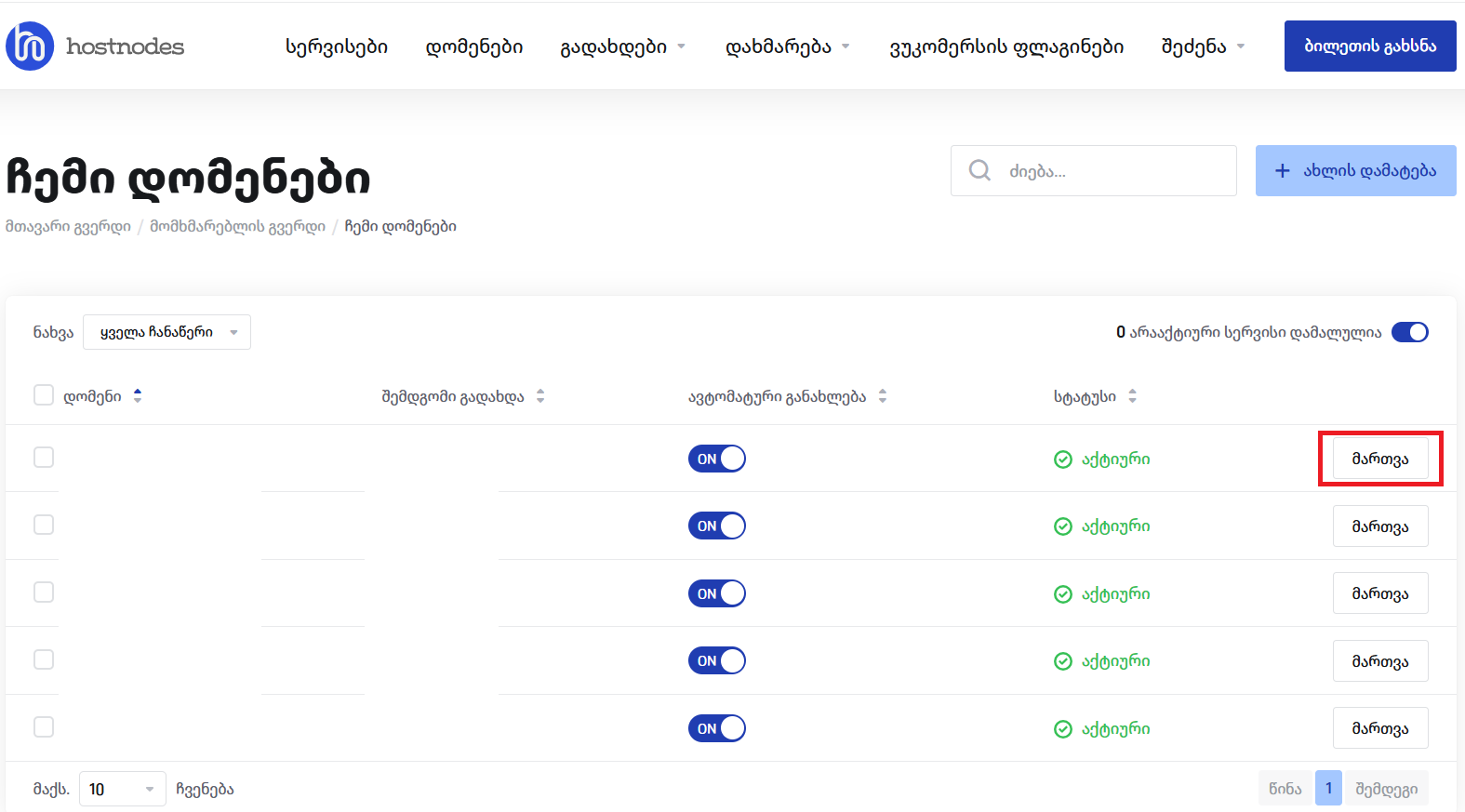The width and height of the screenshot is (1465, 812).
Task: Turn off auto-renew in first row
Action: tap(716, 459)
